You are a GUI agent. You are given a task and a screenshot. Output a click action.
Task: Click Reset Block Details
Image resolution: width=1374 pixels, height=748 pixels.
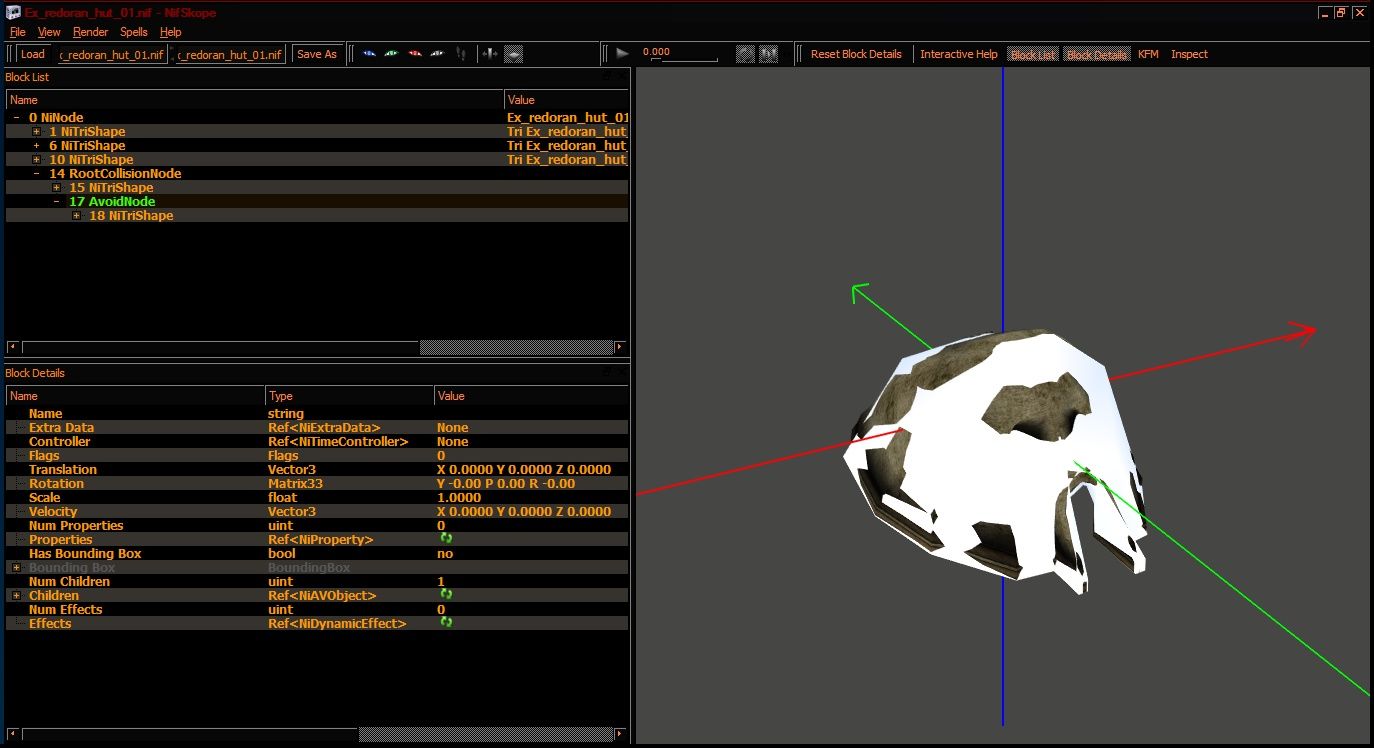tap(856, 54)
